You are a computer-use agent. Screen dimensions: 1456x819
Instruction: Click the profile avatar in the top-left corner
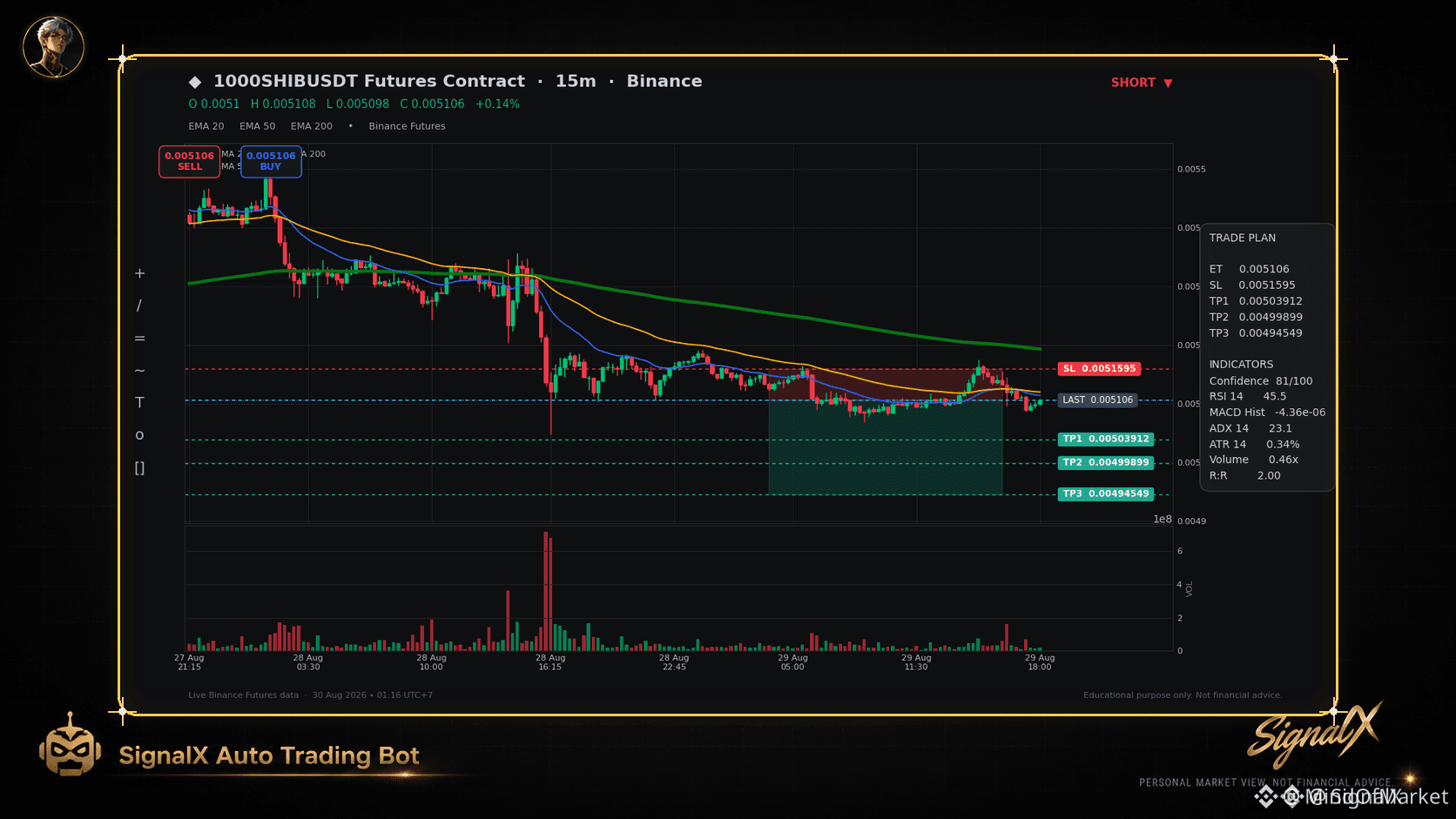coord(53,46)
